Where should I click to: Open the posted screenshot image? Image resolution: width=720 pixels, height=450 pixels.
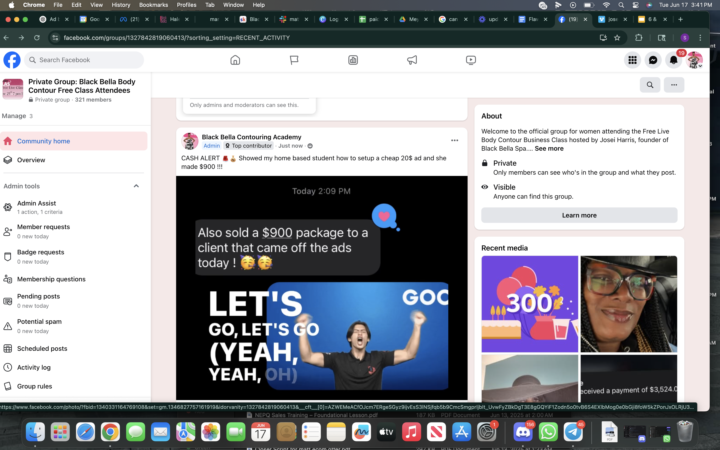click(x=321, y=288)
